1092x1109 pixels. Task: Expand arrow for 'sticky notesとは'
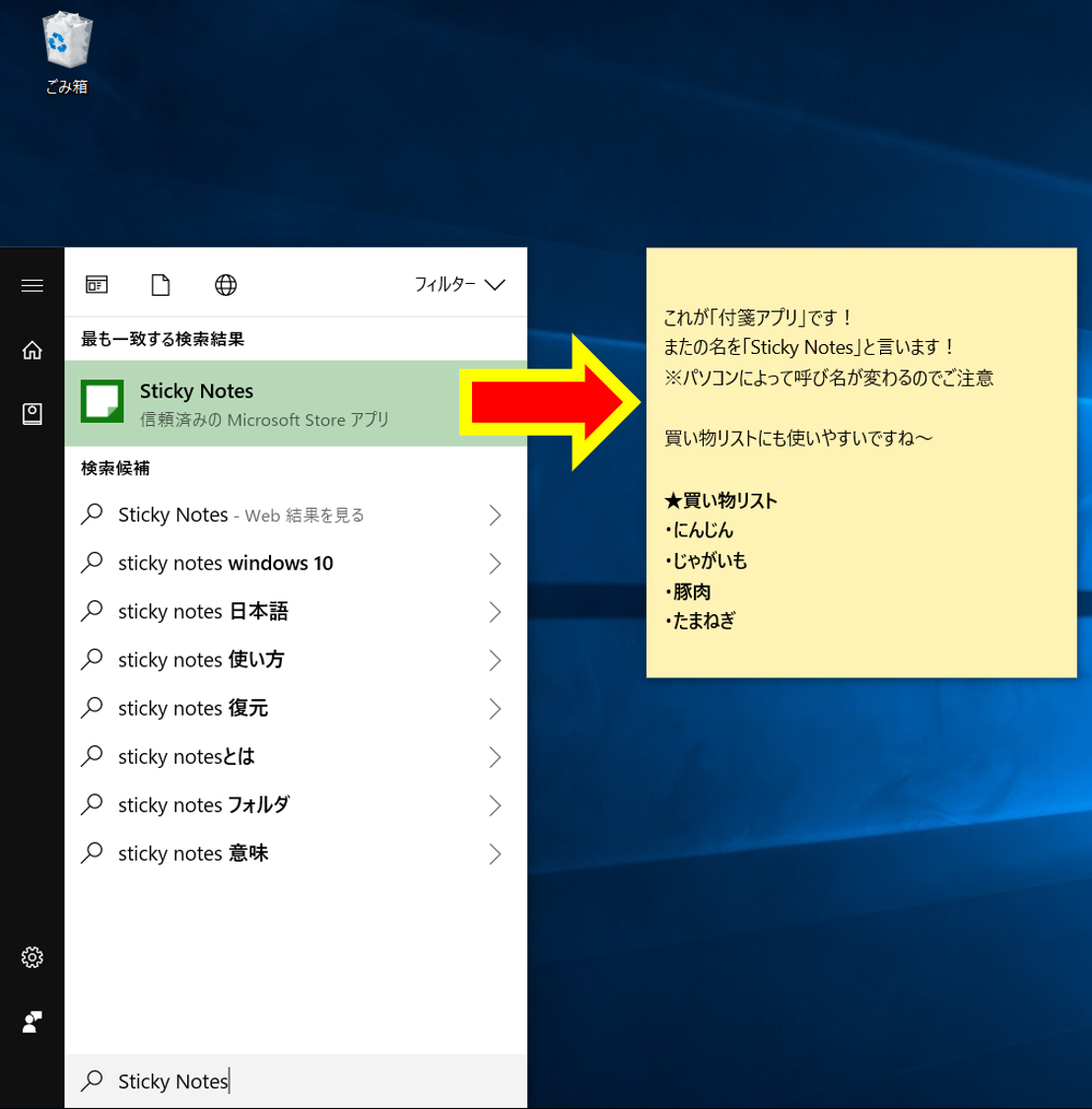495,757
